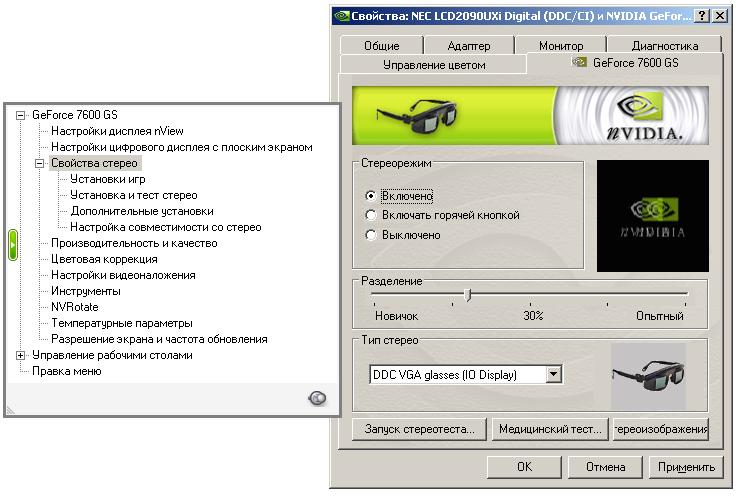
Task: Open the stereo type dropdown arrow
Action: click(x=554, y=375)
